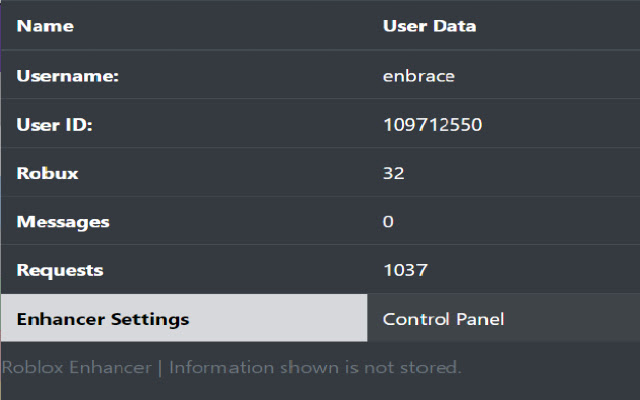Viewport: 640px width, 400px height.
Task: Click the 'Information shown is not stored' notice
Action: (x=315, y=367)
